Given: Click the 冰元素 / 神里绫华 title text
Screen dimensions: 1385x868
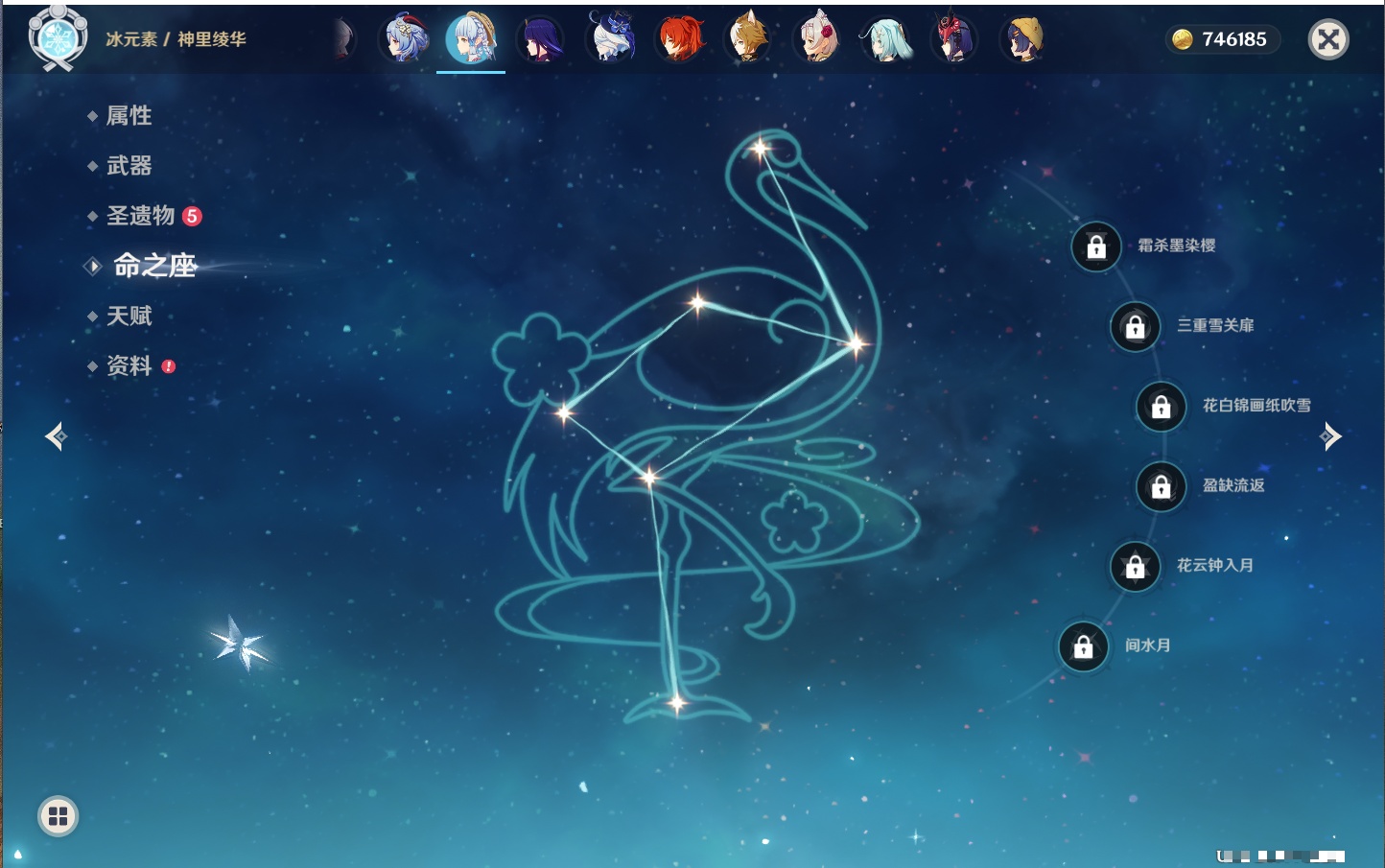Looking at the screenshot, I should pyautogui.click(x=176, y=39).
